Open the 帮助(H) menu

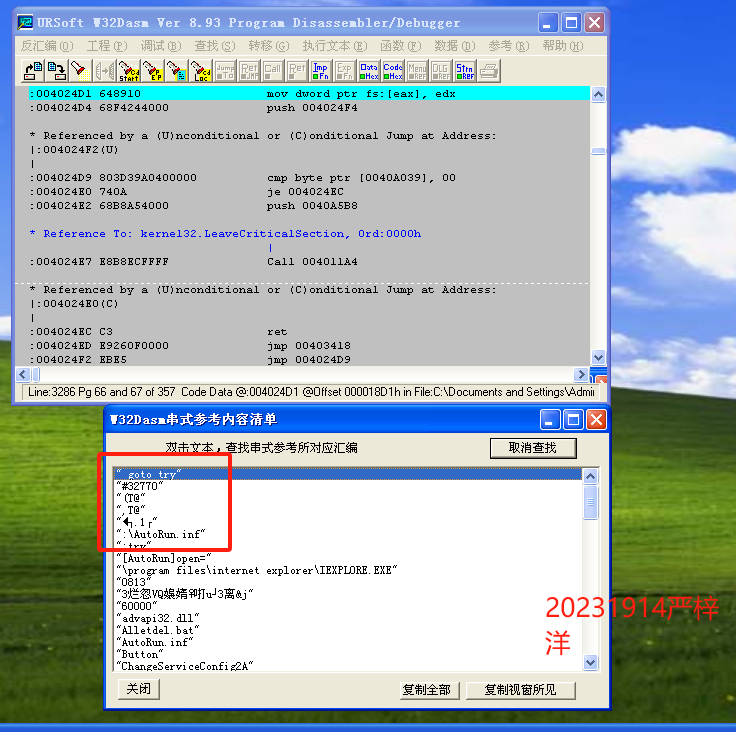(x=563, y=46)
